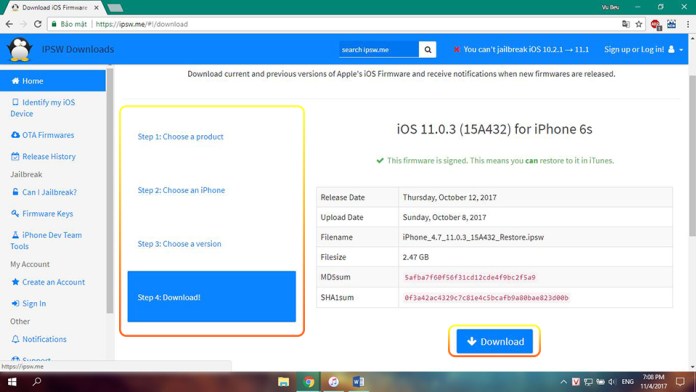
Task: Click the browser reload icon
Action: (38, 24)
